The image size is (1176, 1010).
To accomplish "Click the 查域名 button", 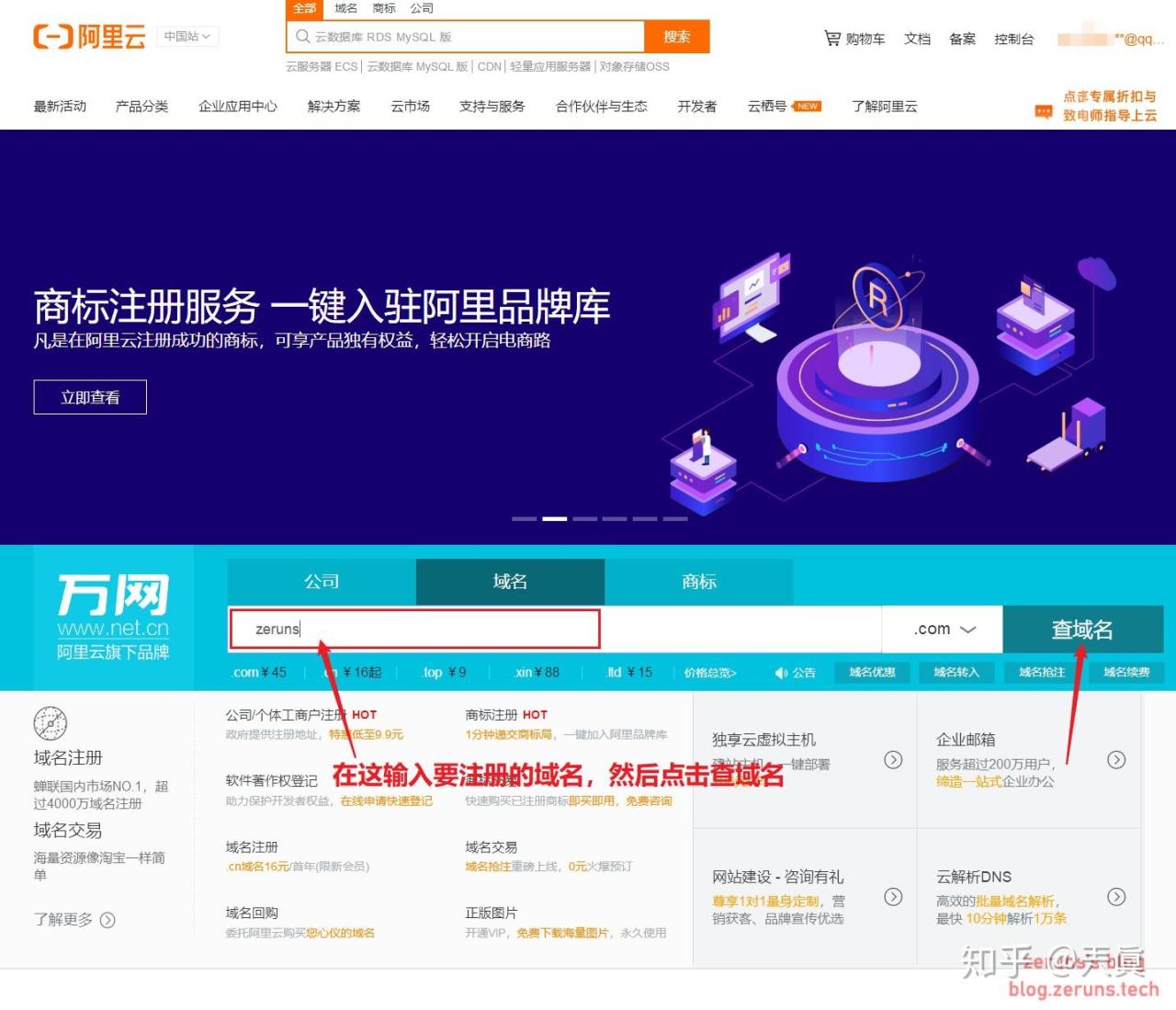I will pyautogui.click(x=1082, y=630).
